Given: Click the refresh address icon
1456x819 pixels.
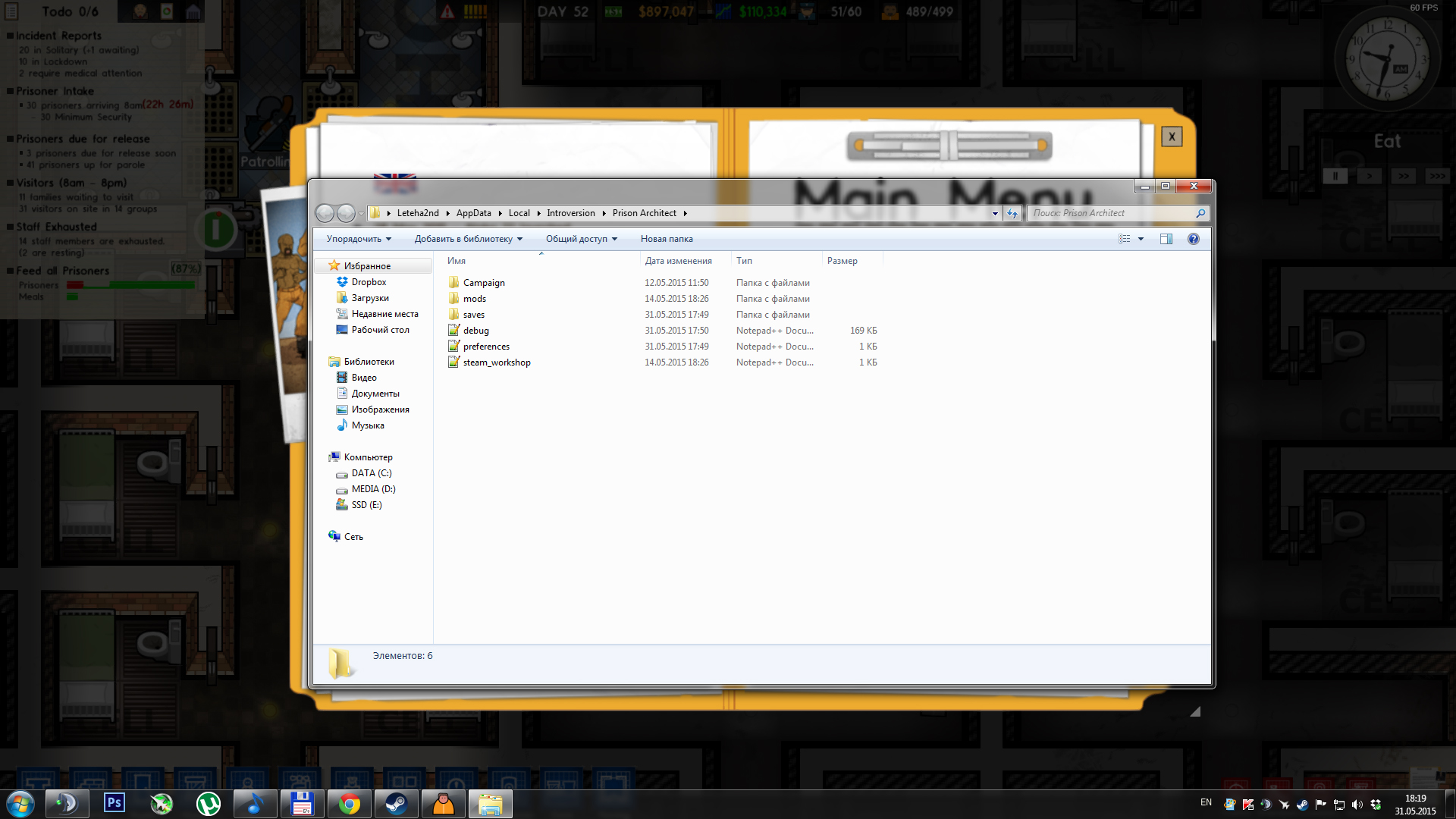Looking at the screenshot, I should (x=1012, y=213).
